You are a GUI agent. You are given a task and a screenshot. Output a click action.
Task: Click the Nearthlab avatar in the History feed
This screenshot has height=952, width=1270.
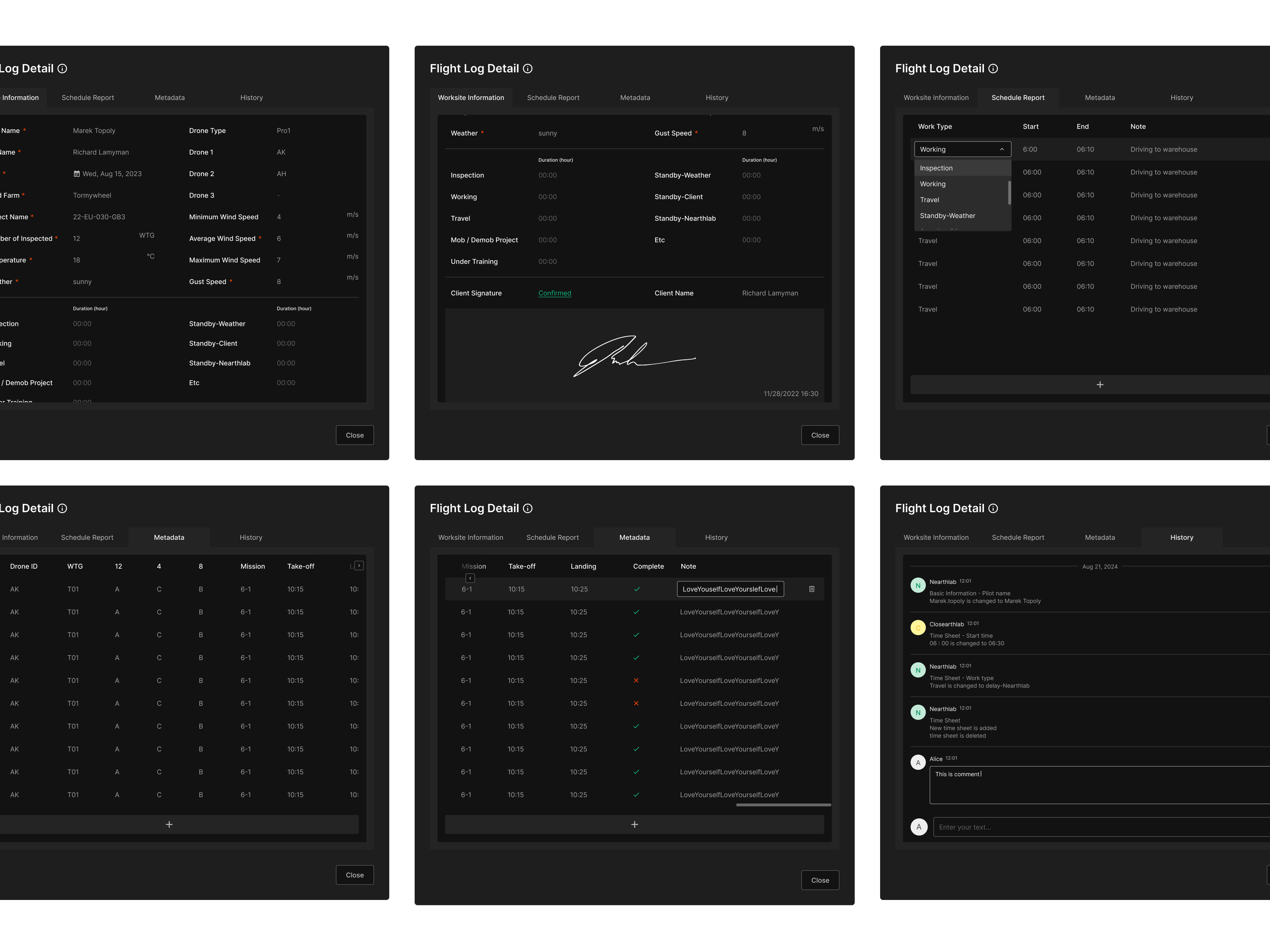coord(918,585)
